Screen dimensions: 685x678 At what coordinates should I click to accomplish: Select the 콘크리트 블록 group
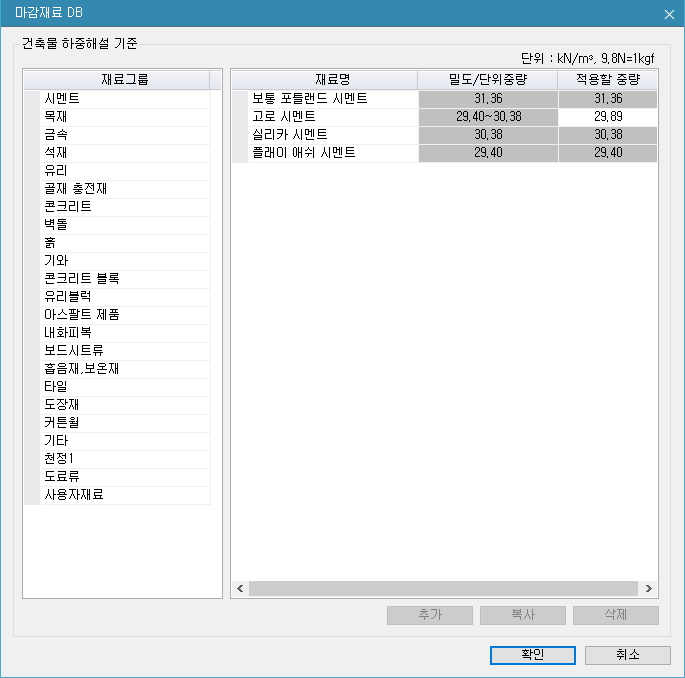(125, 279)
